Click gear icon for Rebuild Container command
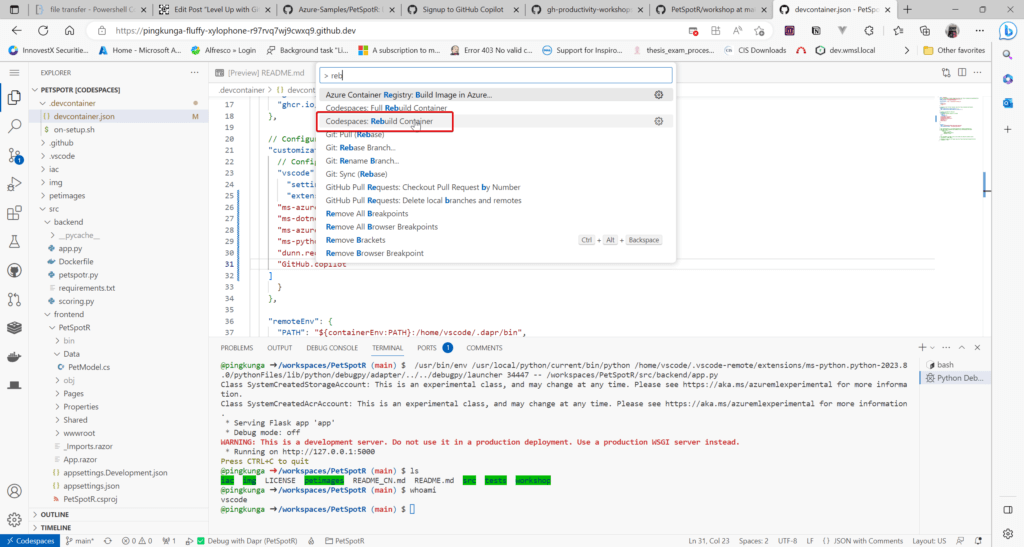Image resolution: width=1024 pixels, height=547 pixels. pos(658,121)
